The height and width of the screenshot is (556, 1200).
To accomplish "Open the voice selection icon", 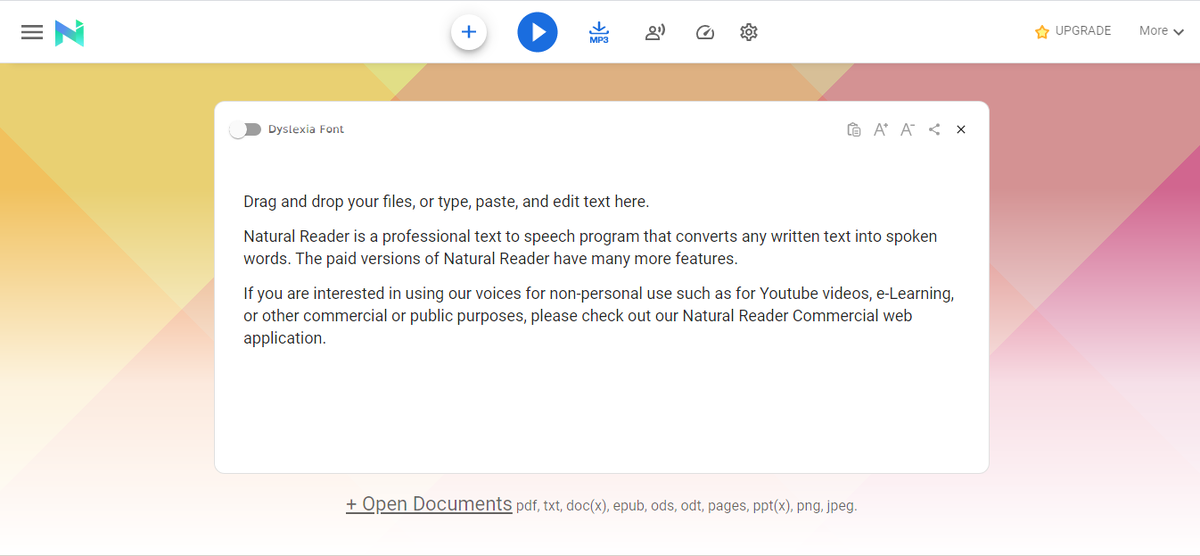I will [x=655, y=32].
